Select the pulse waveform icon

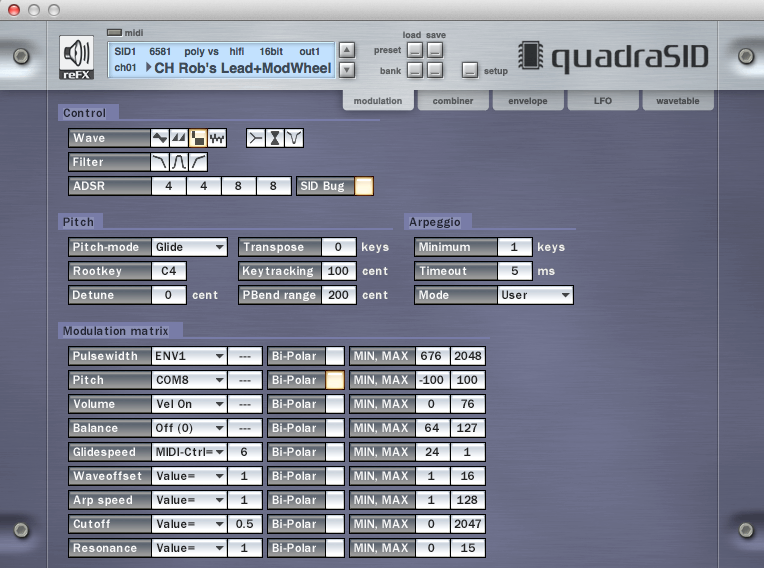tap(196, 138)
